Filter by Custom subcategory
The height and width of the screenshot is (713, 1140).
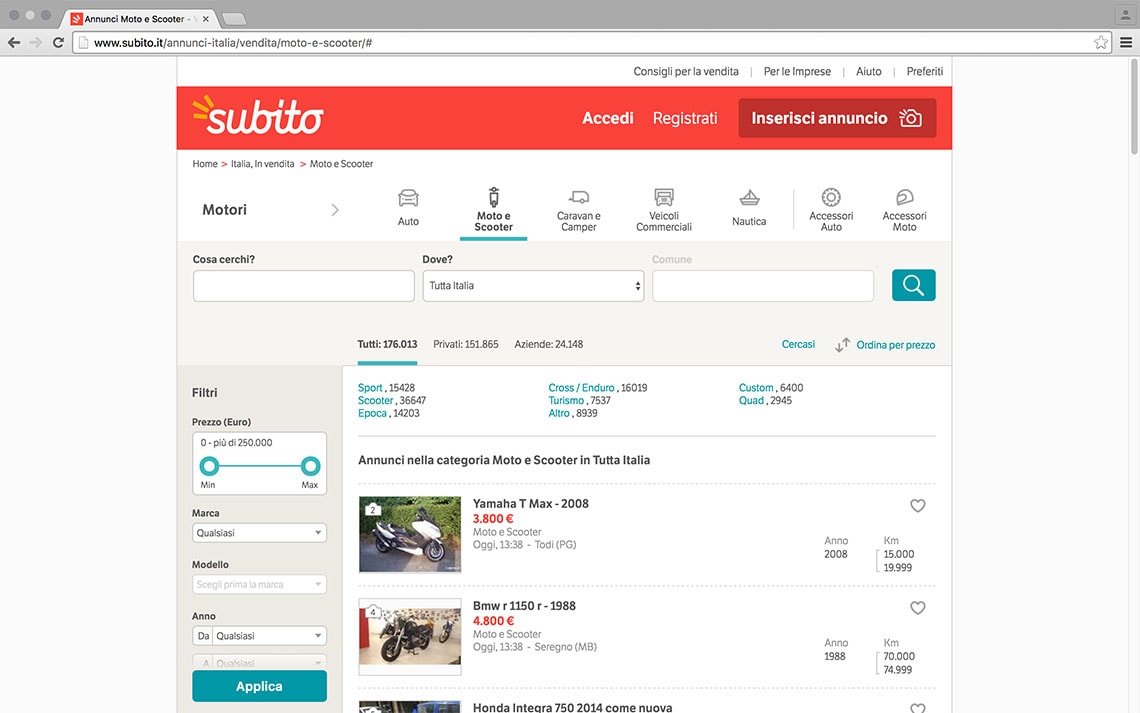click(x=756, y=388)
